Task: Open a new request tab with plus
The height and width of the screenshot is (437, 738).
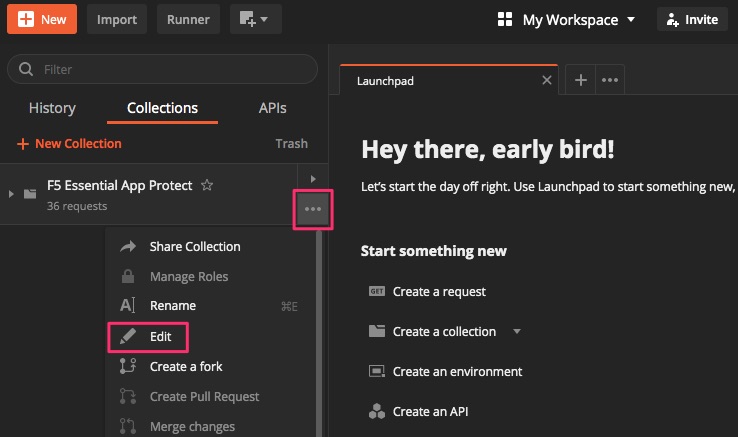Action: 581,80
